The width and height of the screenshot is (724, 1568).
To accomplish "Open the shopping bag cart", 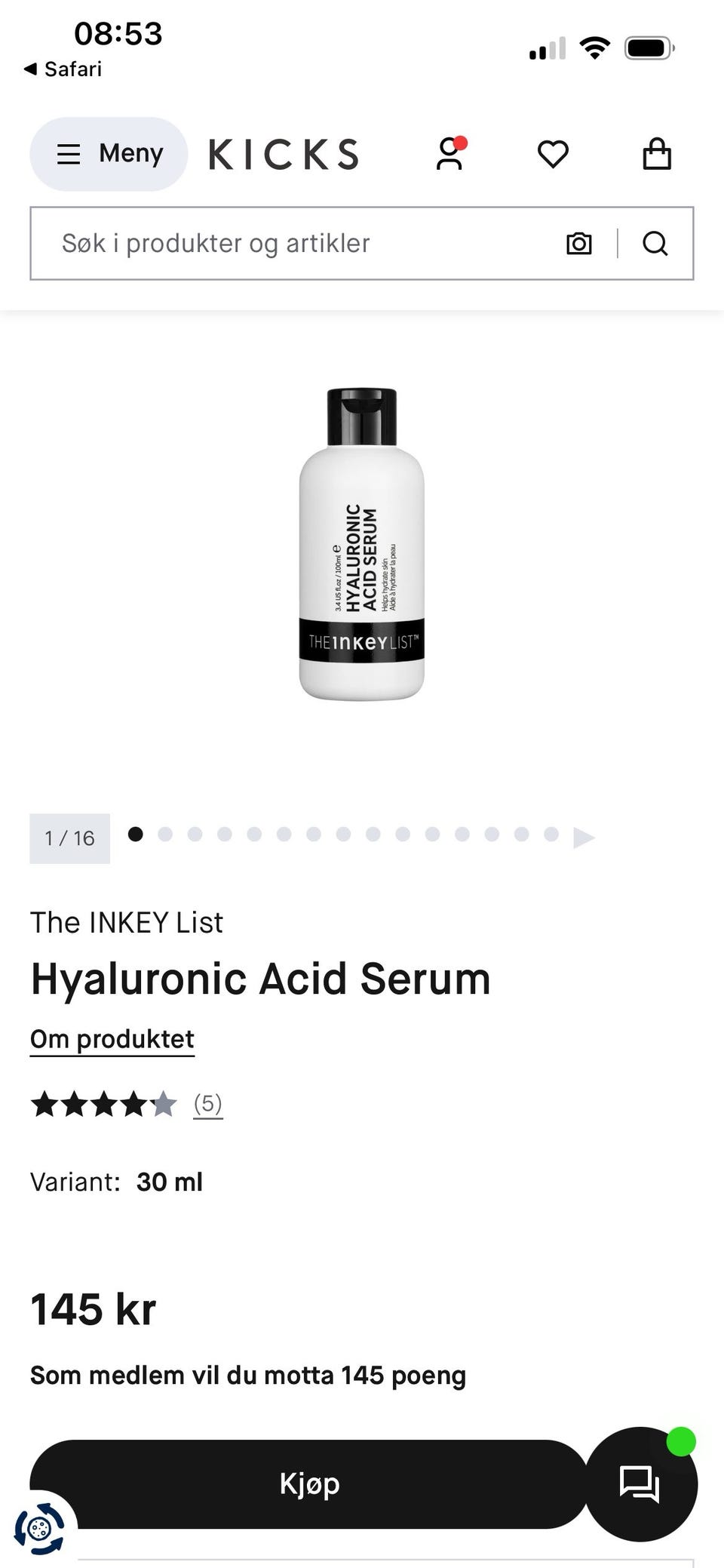I will click(x=656, y=154).
